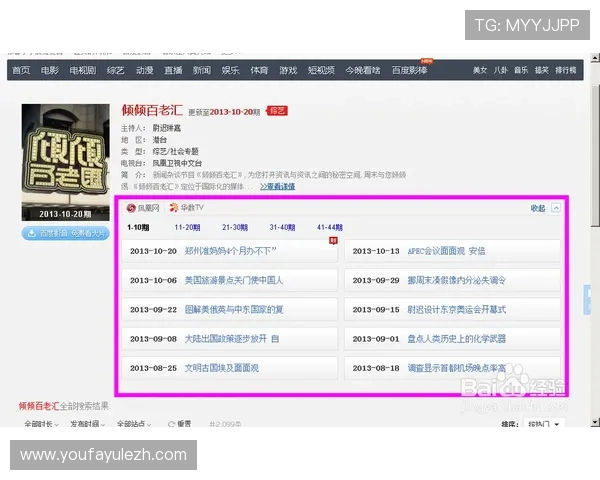Click 百度影音 download button under poster

[x=65, y=233]
